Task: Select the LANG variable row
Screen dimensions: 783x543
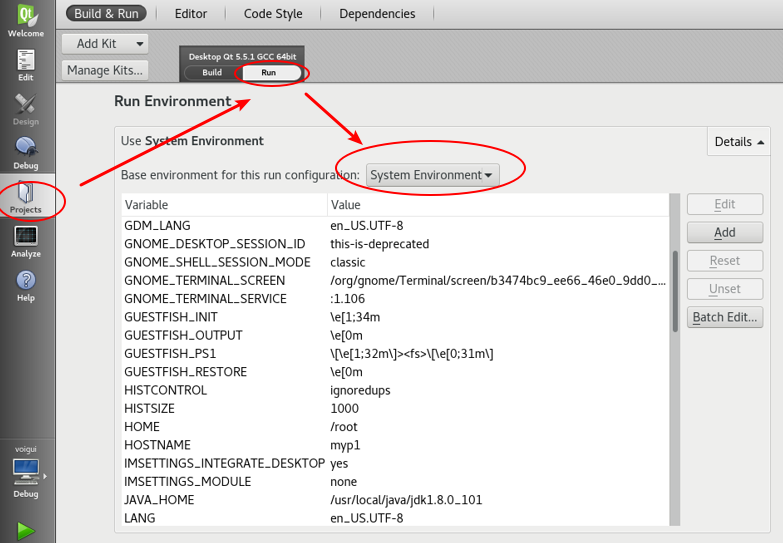Action: [x=395, y=519]
